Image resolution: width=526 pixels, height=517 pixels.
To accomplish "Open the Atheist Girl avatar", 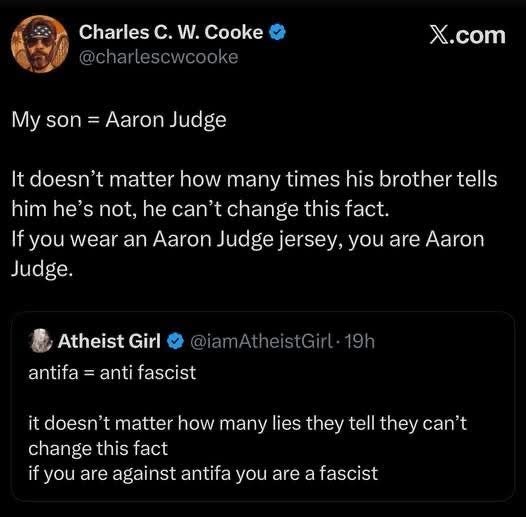I will pyautogui.click(x=41, y=341).
